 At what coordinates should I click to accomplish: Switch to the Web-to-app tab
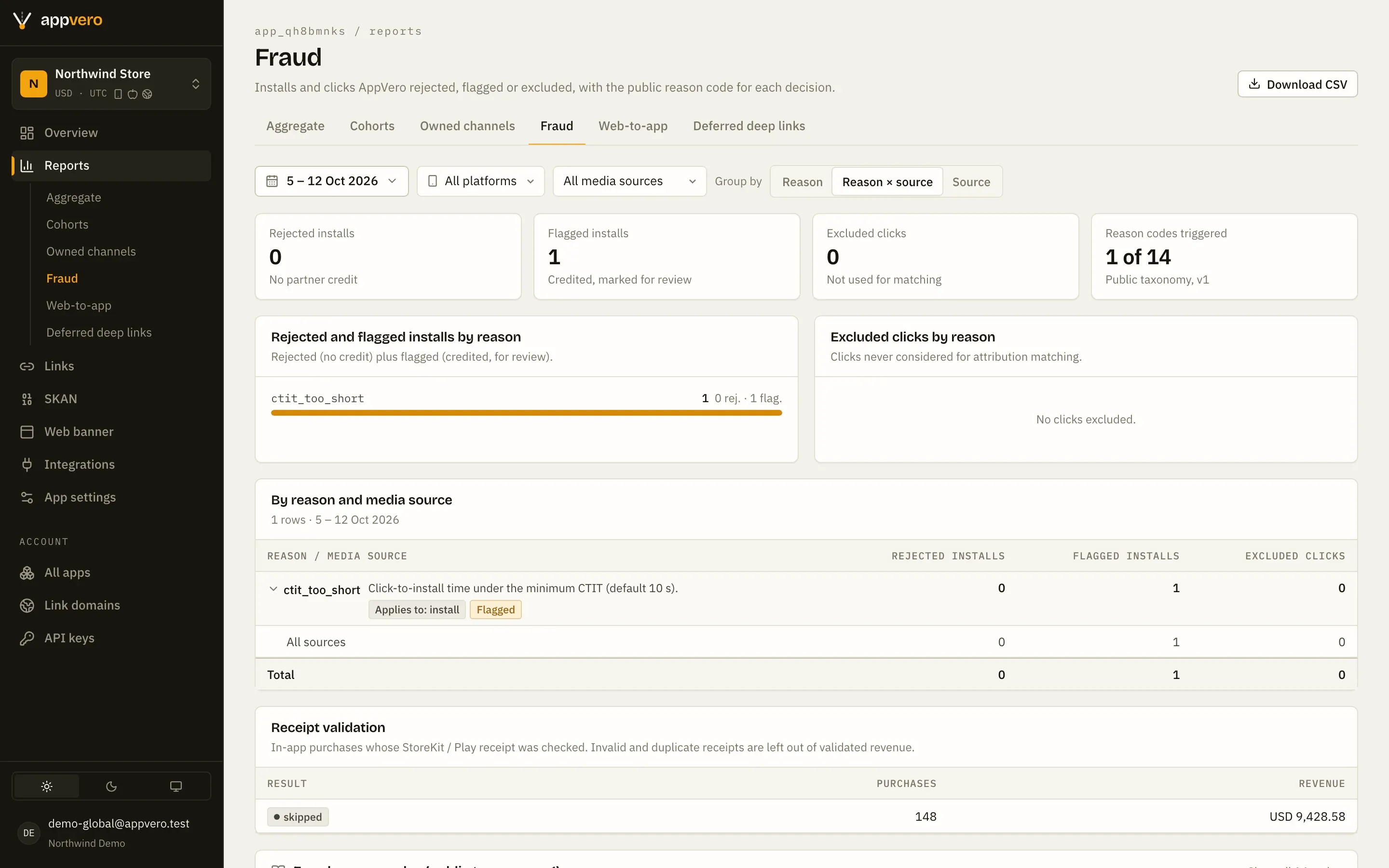(632, 126)
